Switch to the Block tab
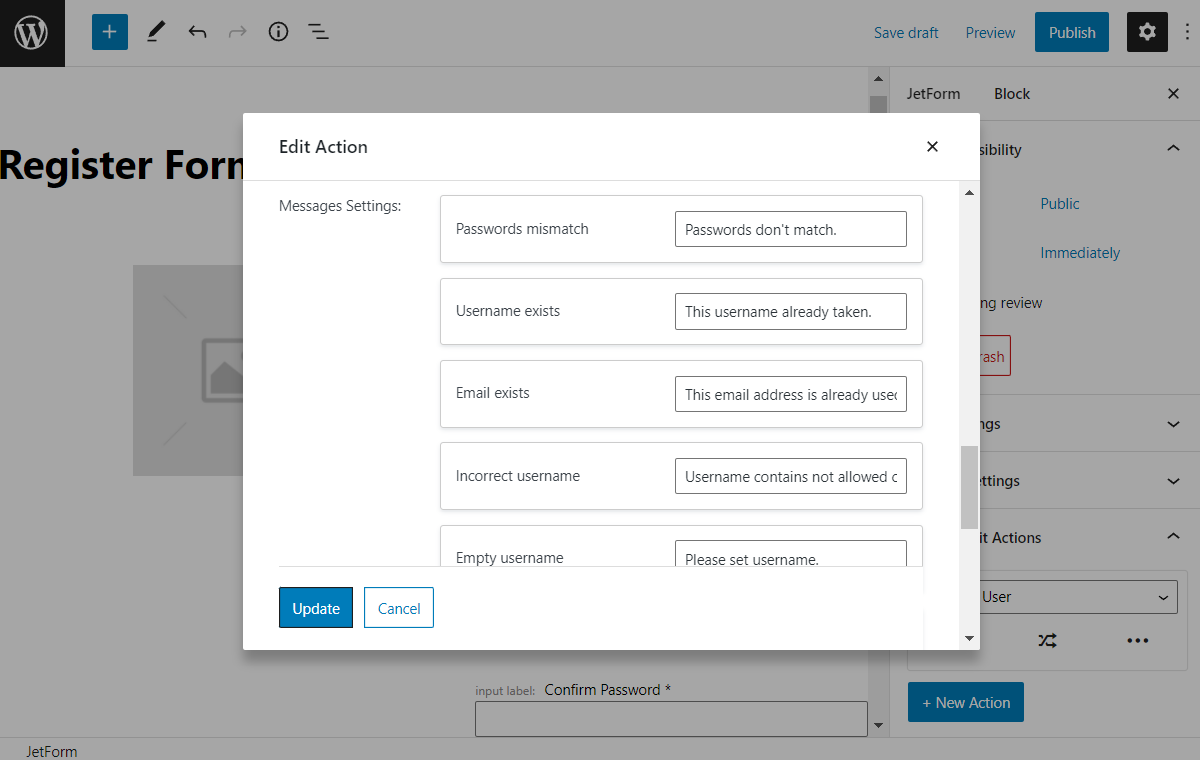This screenshot has width=1200, height=760. click(x=1011, y=93)
